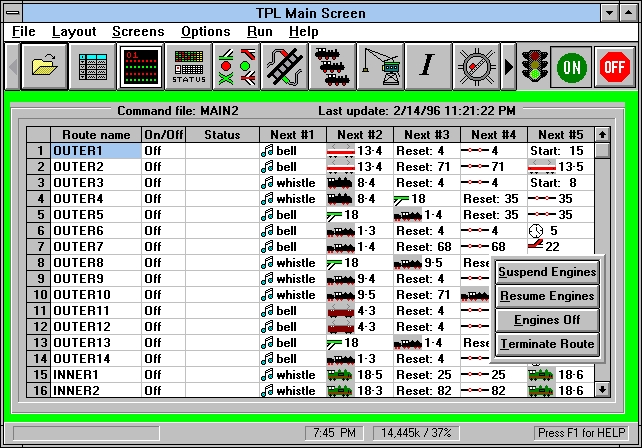Click the open folder toolbar icon
The width and height of the screenshot is (642, 448).
pos(46,67)
